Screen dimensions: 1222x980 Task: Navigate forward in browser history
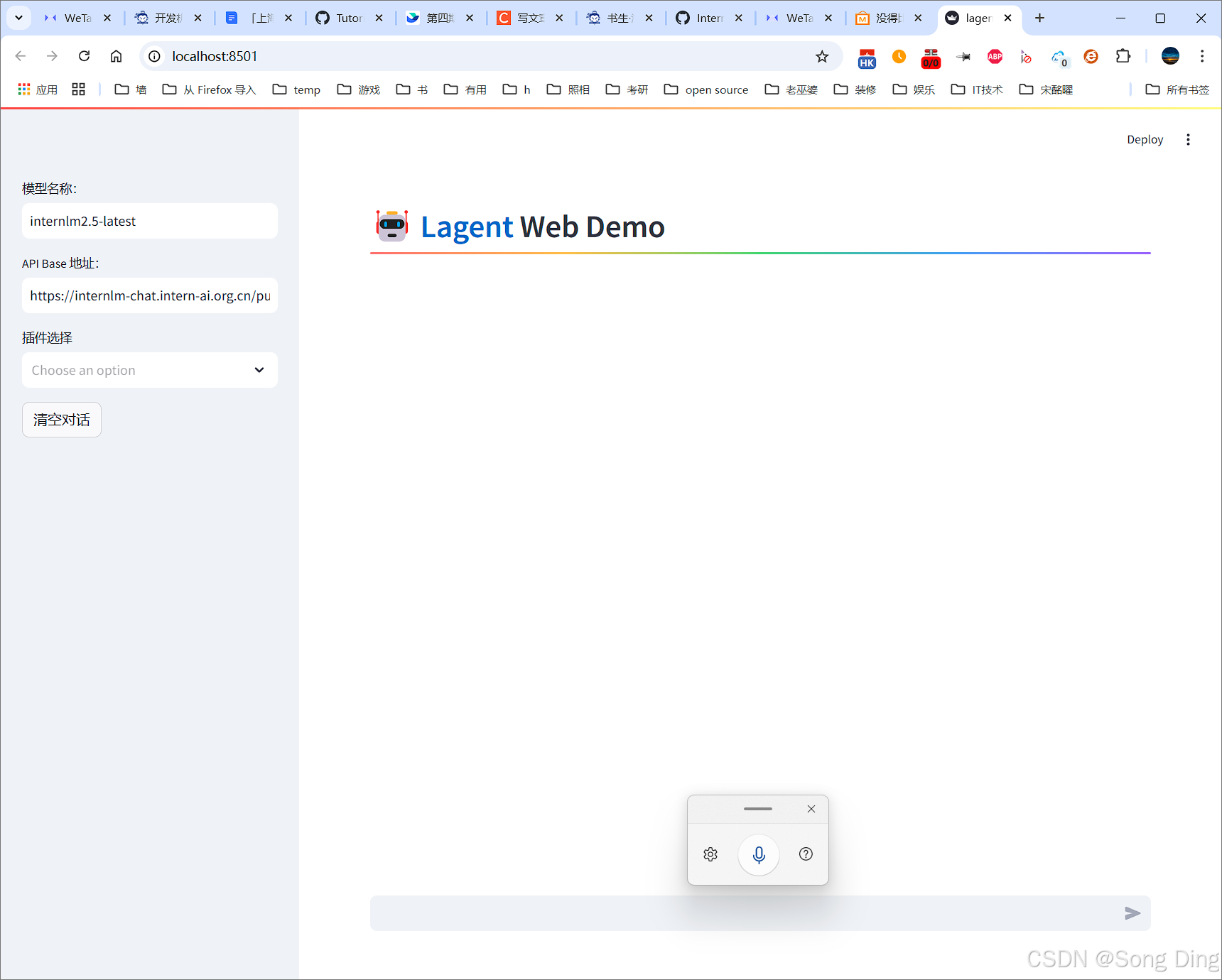(x=52, y=56)
